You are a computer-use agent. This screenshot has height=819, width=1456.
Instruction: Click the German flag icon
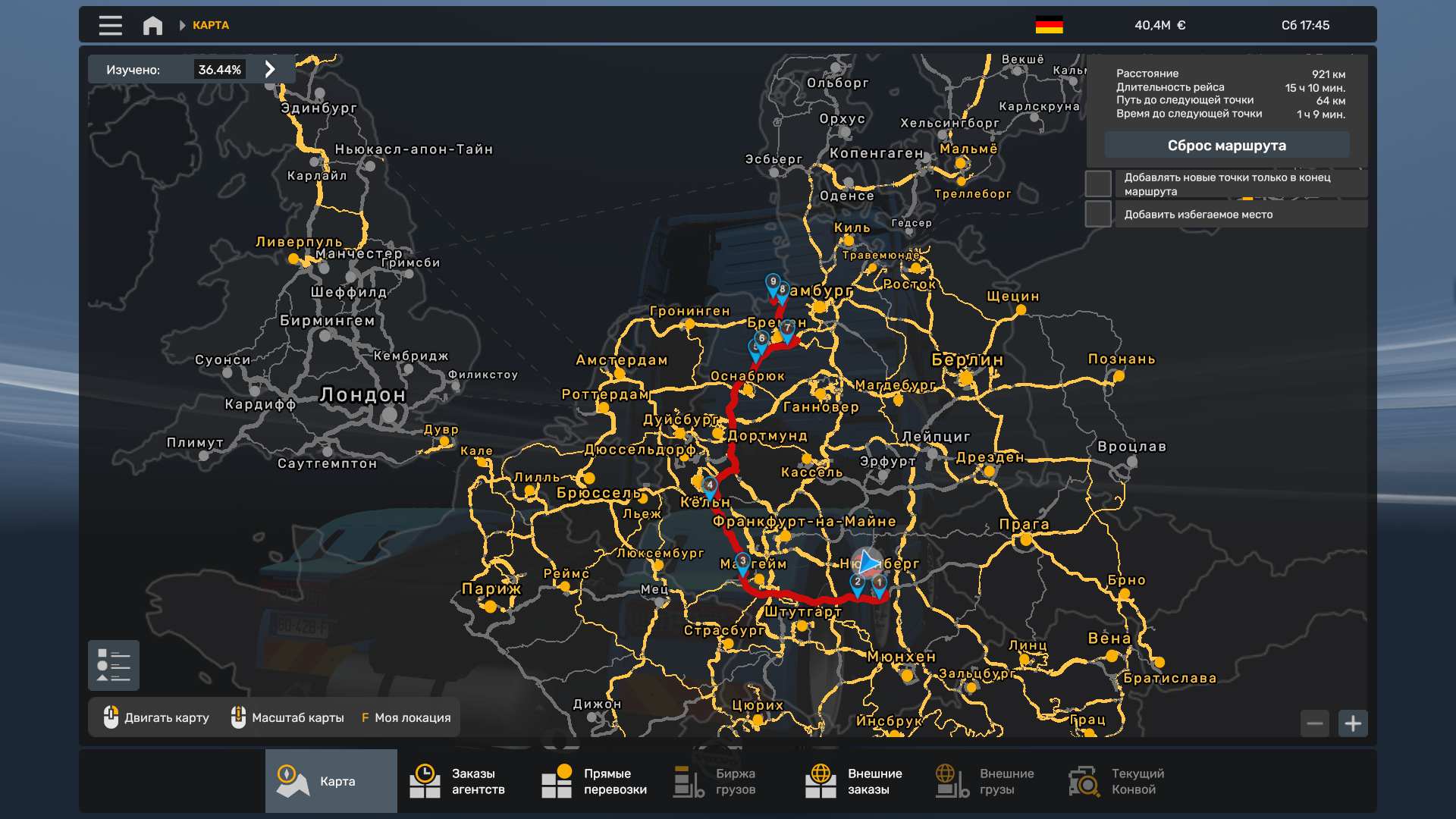pos(1049,25)
